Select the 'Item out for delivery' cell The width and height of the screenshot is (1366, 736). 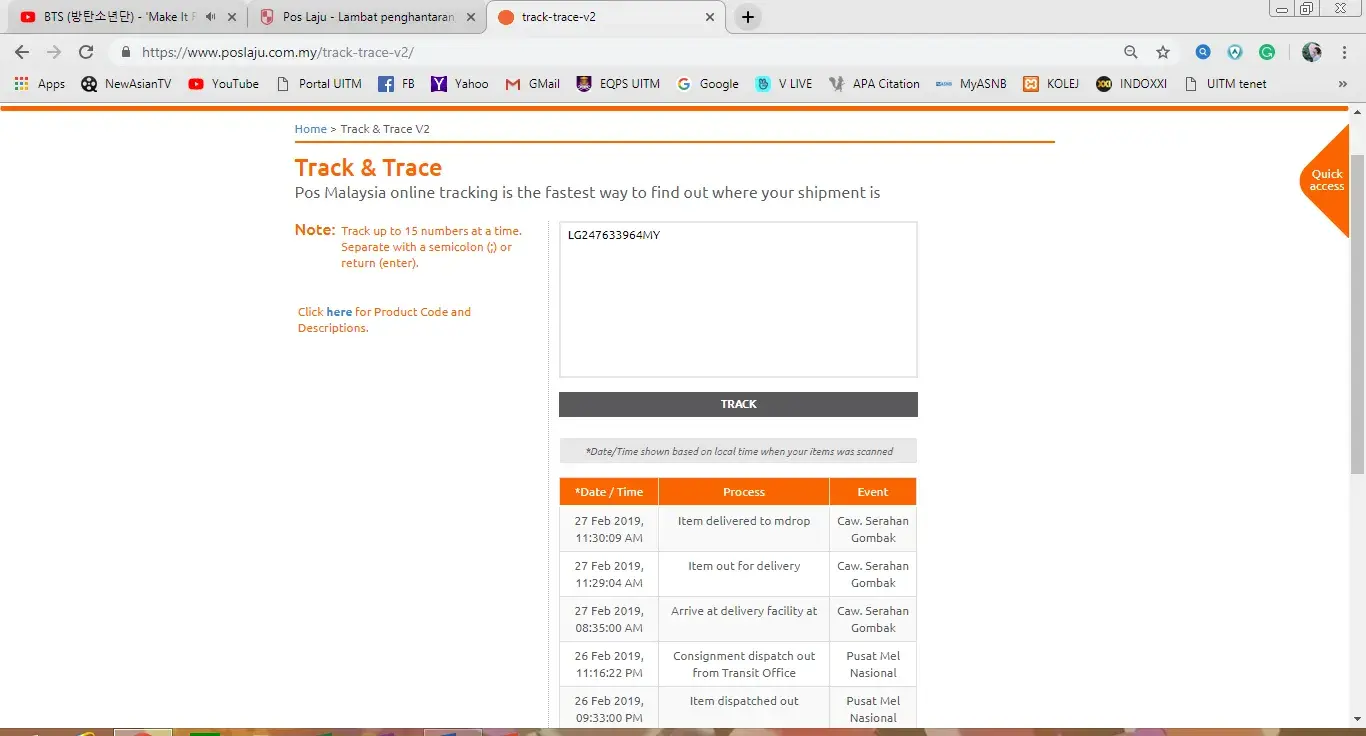(744, 574)
